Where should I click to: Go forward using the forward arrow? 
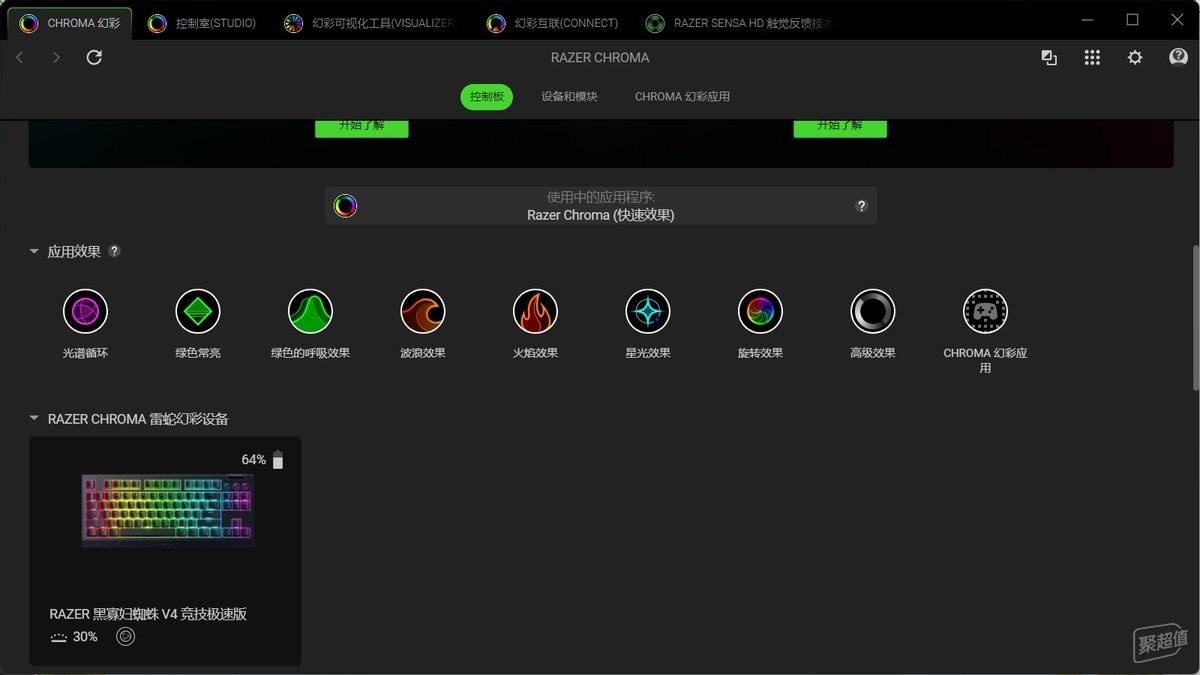pyautogui.click(x=56, y=58)
